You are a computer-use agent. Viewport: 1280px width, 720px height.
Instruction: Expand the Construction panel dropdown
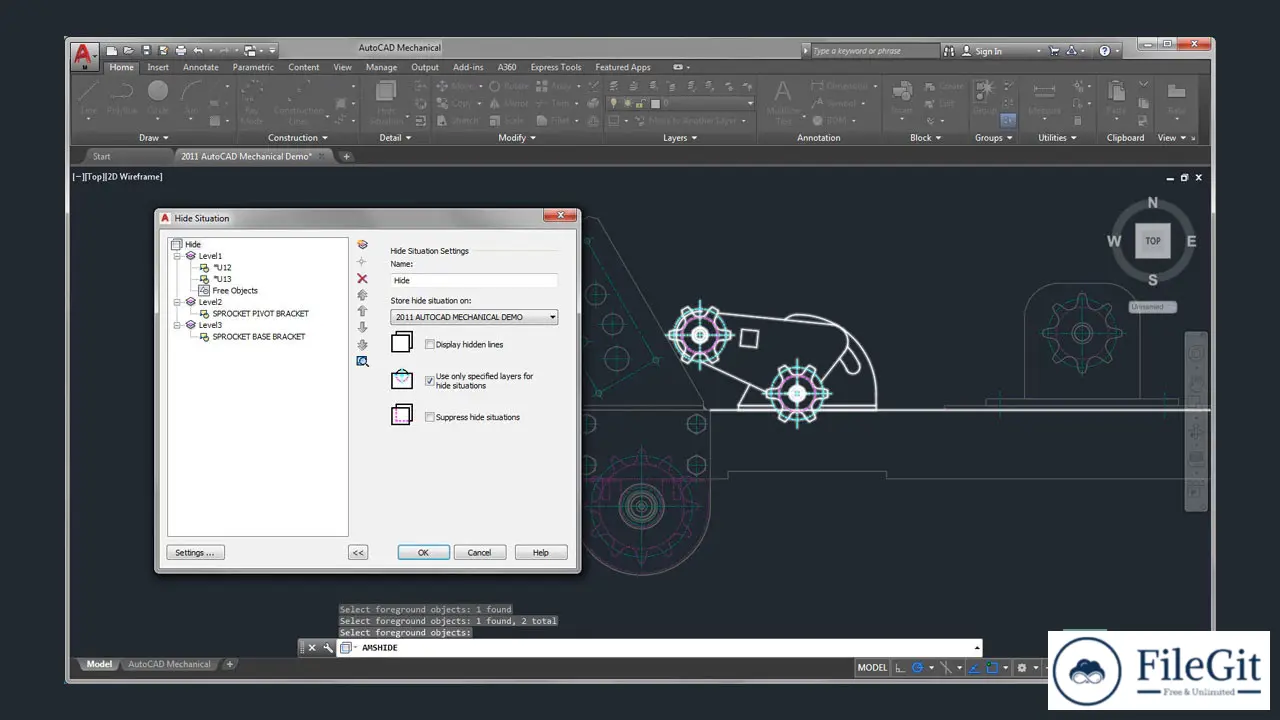(x=298, y=138)
